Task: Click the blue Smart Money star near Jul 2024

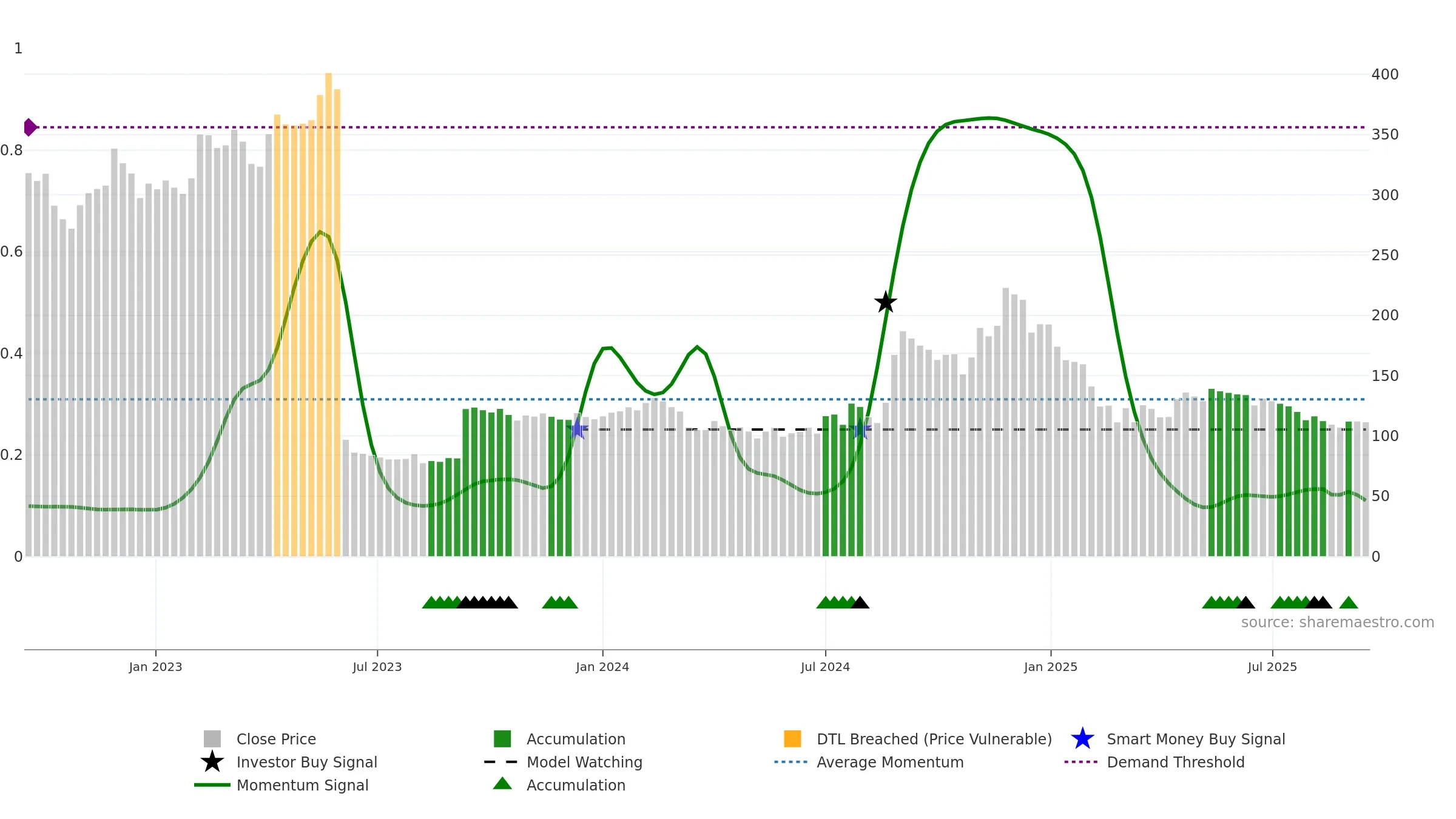Action: (860, 429)
